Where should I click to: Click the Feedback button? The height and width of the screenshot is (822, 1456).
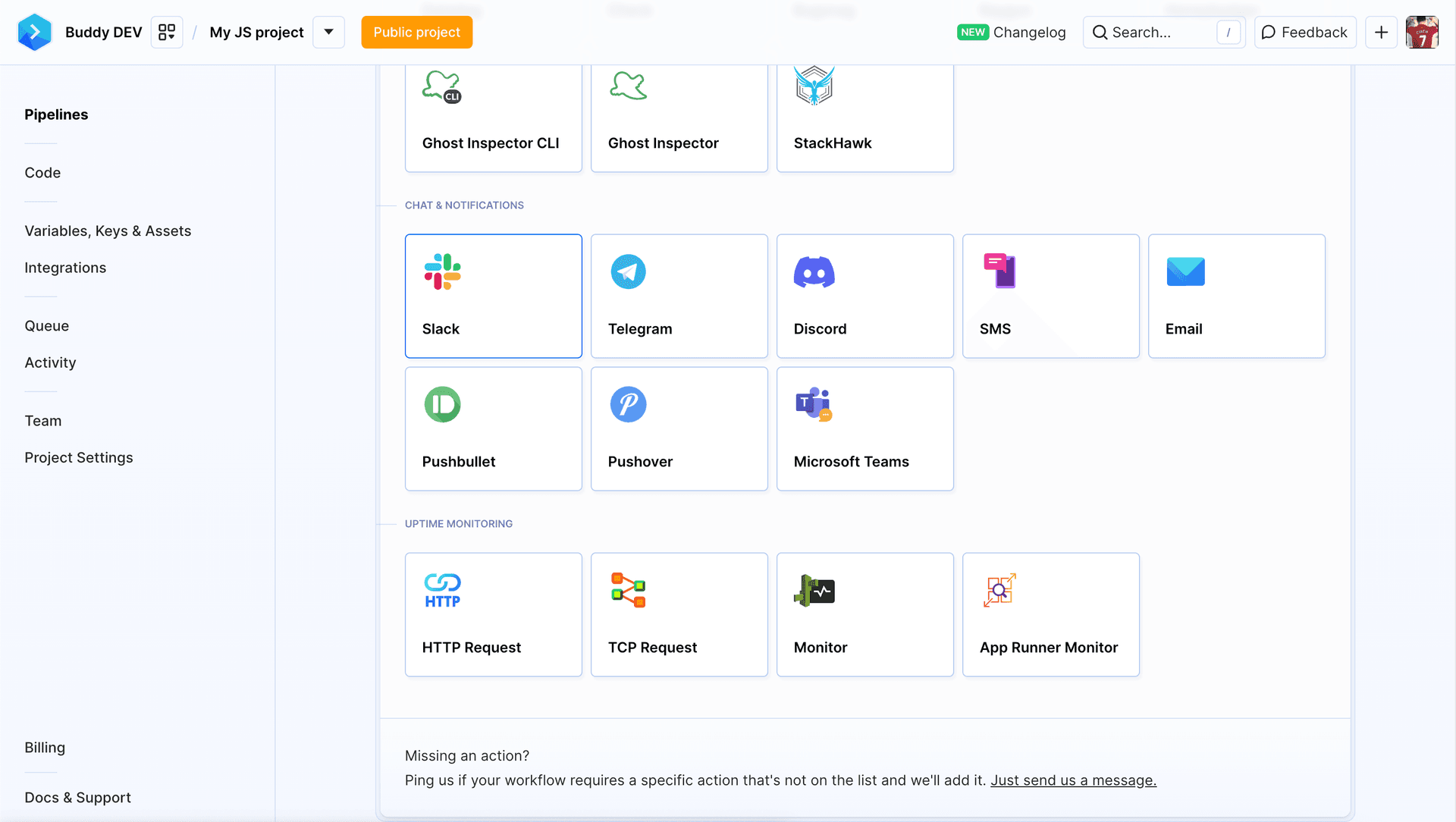click(x=1304, y=32)
